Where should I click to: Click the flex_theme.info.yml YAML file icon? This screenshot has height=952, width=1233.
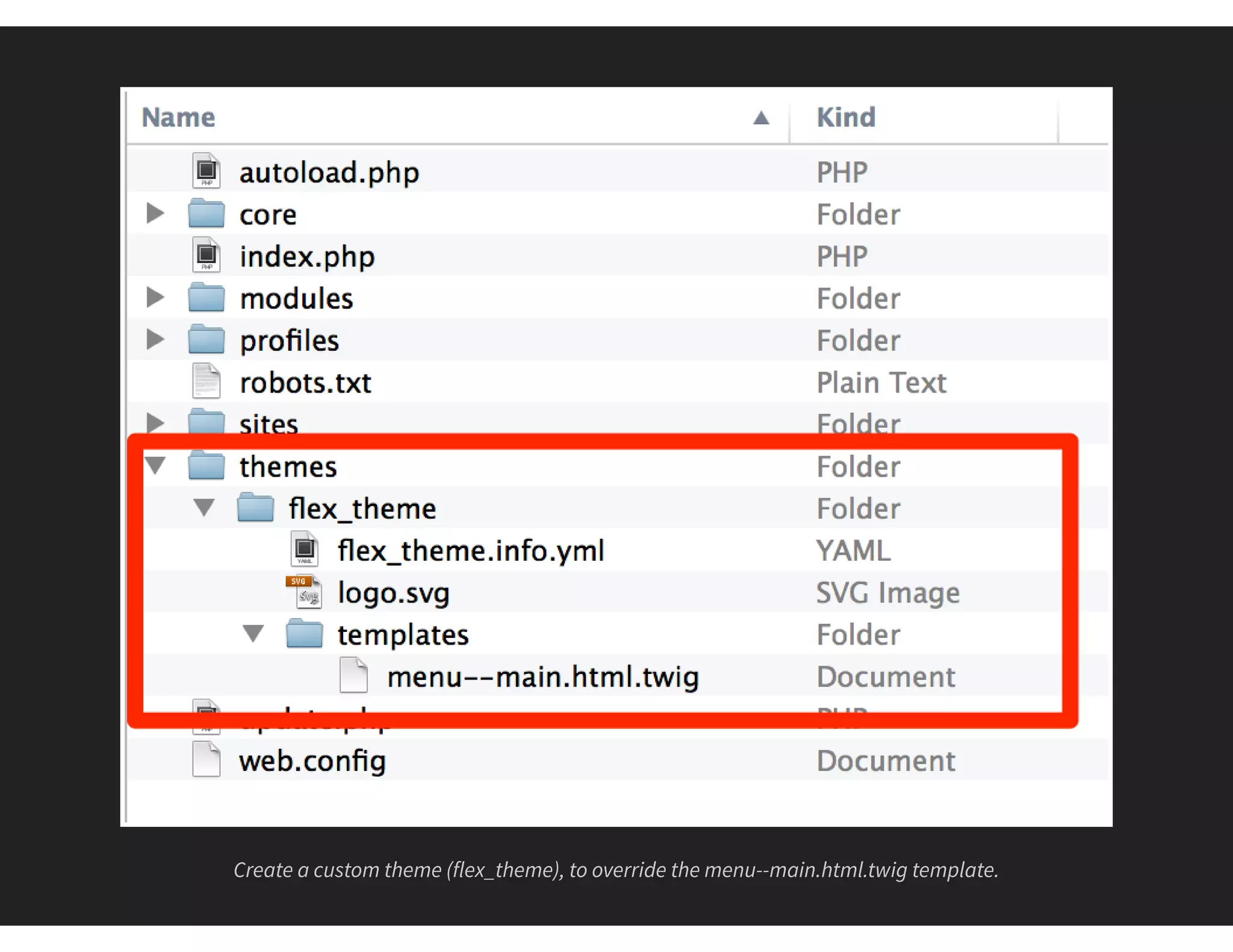point(305,549)
